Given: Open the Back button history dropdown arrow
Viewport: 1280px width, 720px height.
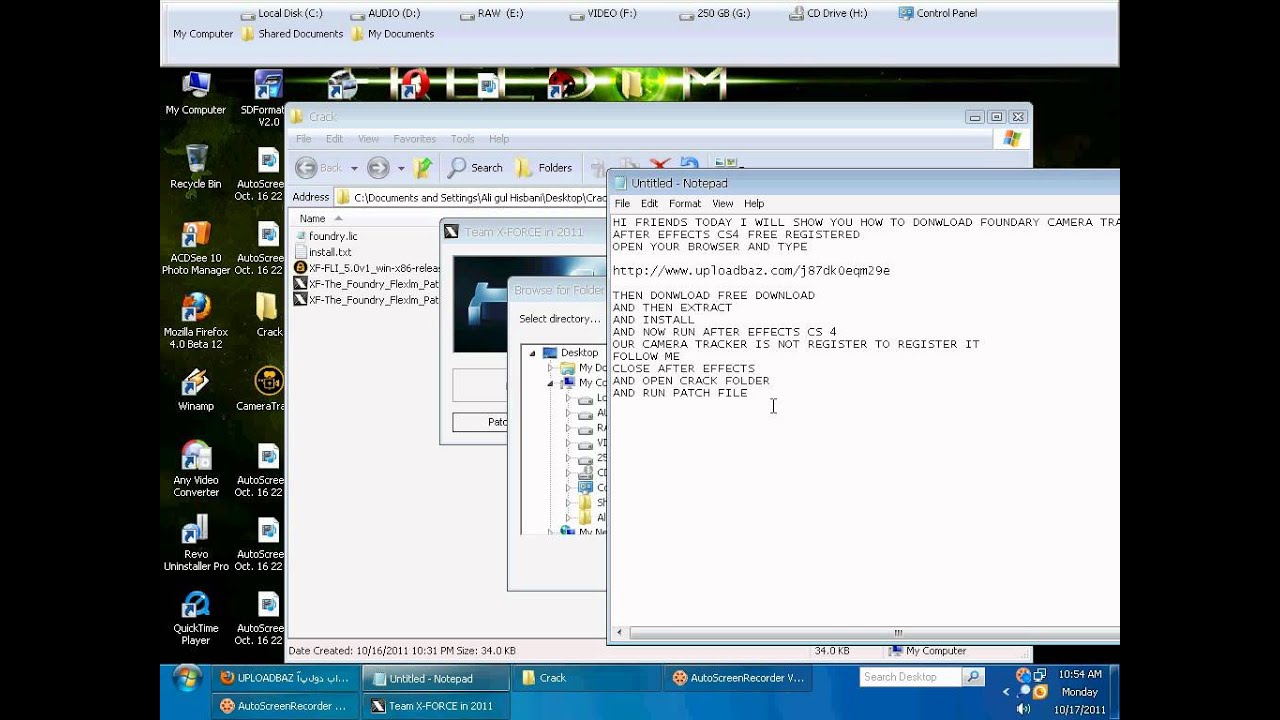Looking at the screenshot, I should (x=353, y=168).
